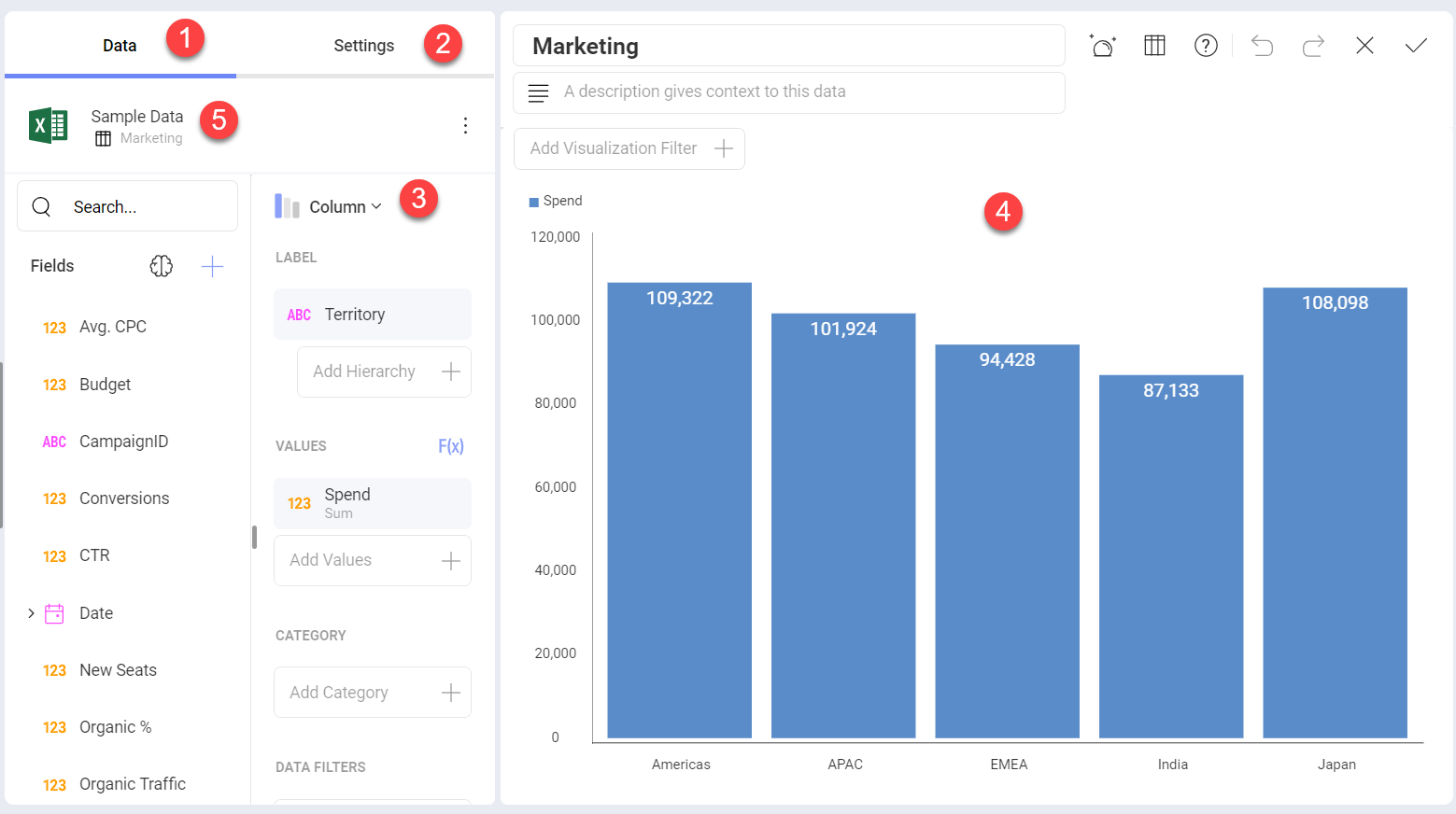Click the crystal-ball theme icon in the toolbar

[x=1103, y=45]
